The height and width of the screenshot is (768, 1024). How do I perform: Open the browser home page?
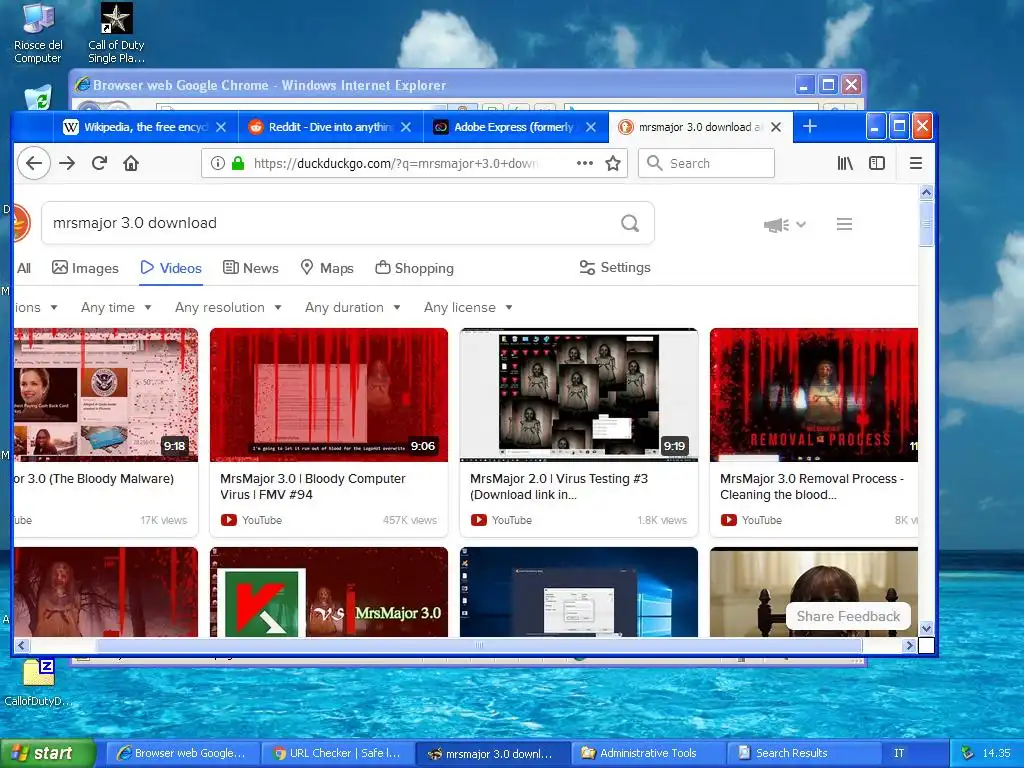coord(131,163)
